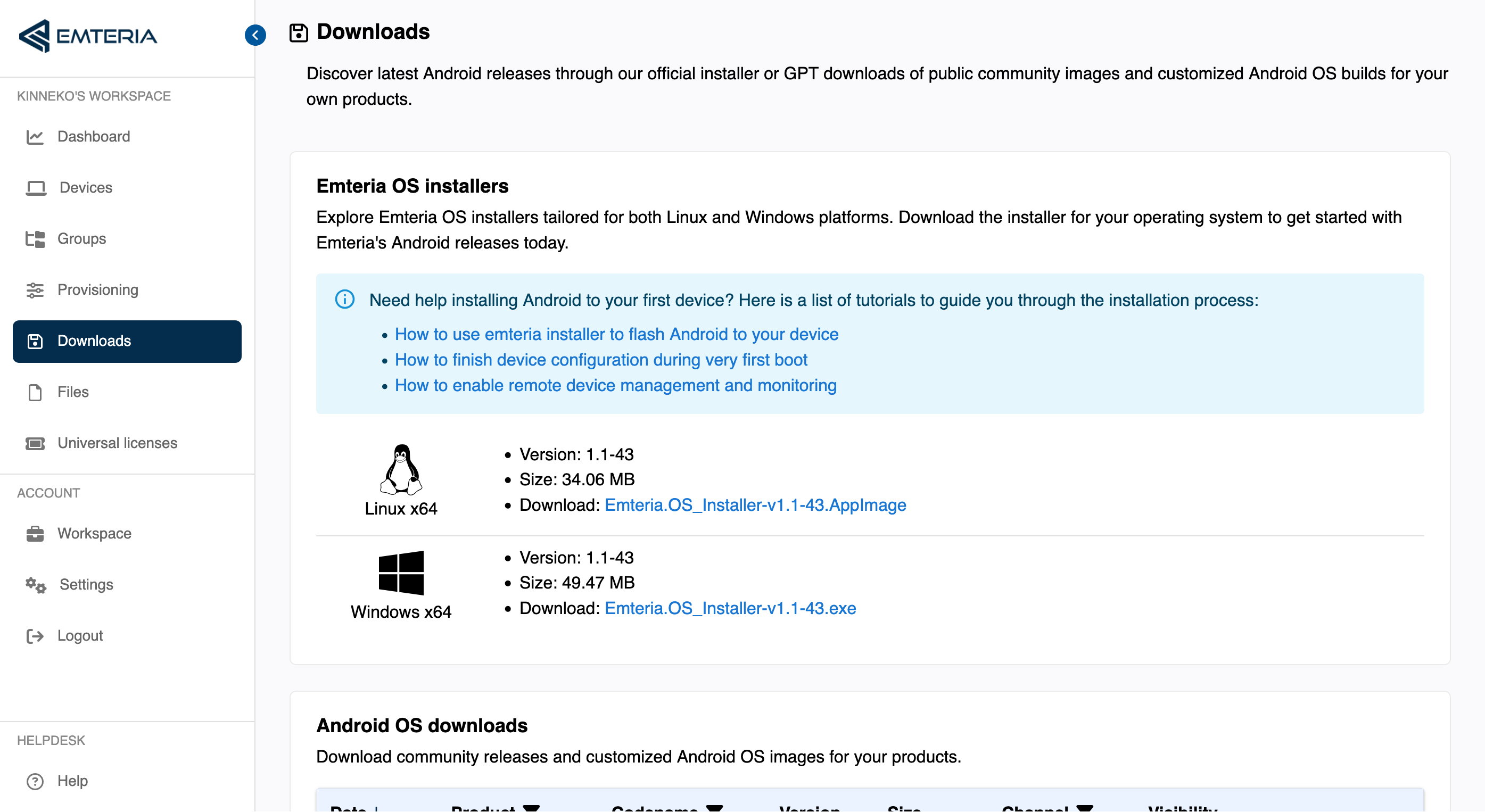1485x812 pixels.
Task: Open the Devices page from the sidebar
Action: (x=127, y=188)
